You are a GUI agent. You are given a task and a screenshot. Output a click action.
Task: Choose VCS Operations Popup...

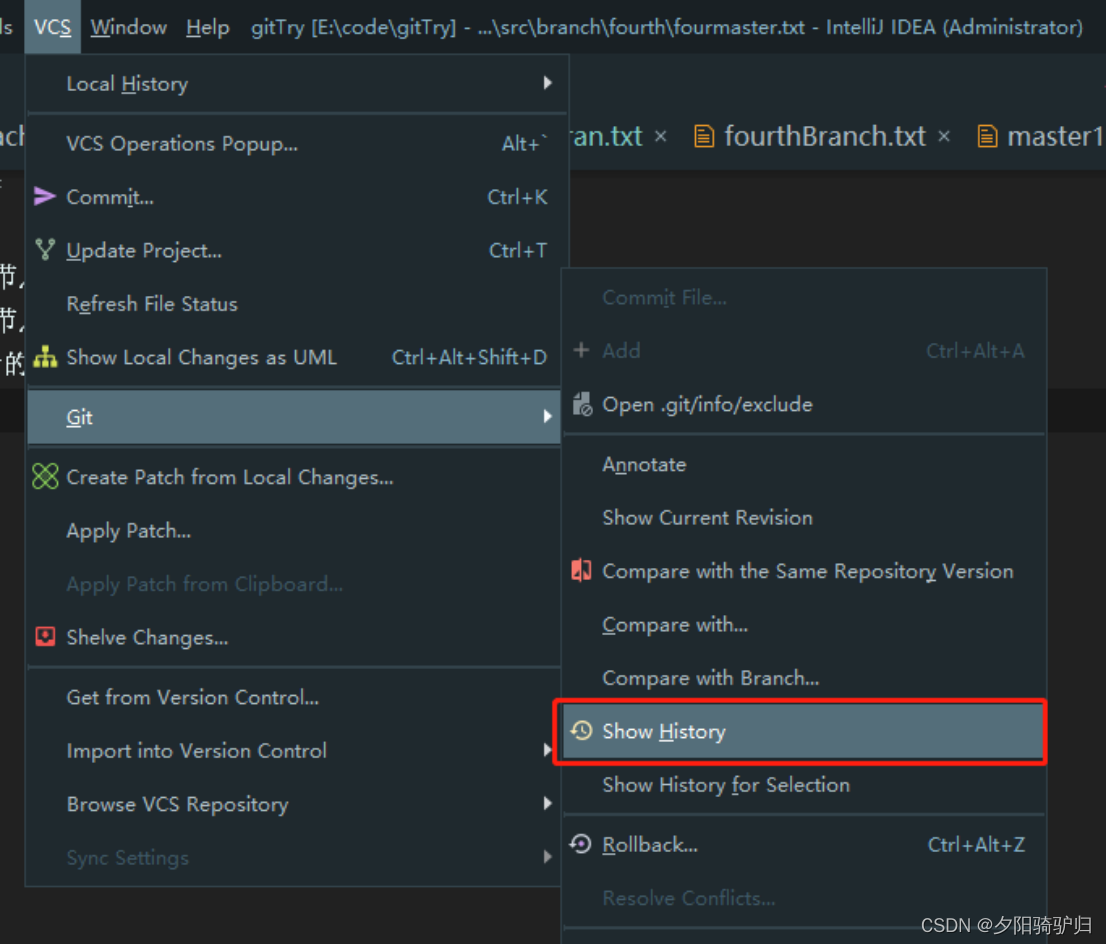click(x=297, y=143)
